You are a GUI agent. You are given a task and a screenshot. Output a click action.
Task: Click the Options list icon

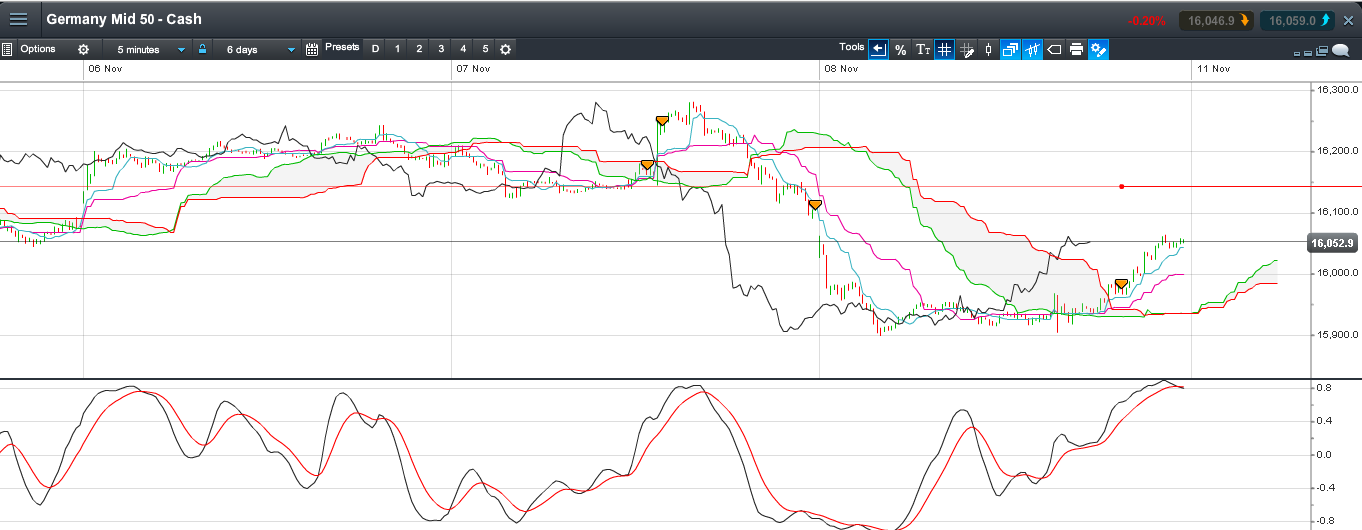point(7,49)
